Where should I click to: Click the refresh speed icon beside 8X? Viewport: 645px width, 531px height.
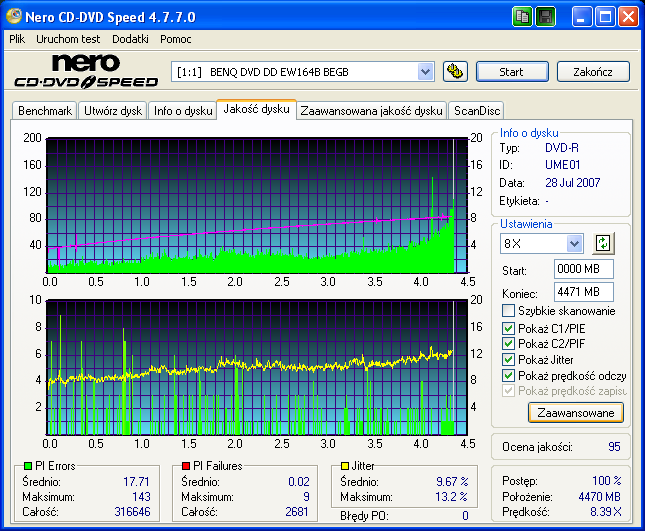coord(603,243)
